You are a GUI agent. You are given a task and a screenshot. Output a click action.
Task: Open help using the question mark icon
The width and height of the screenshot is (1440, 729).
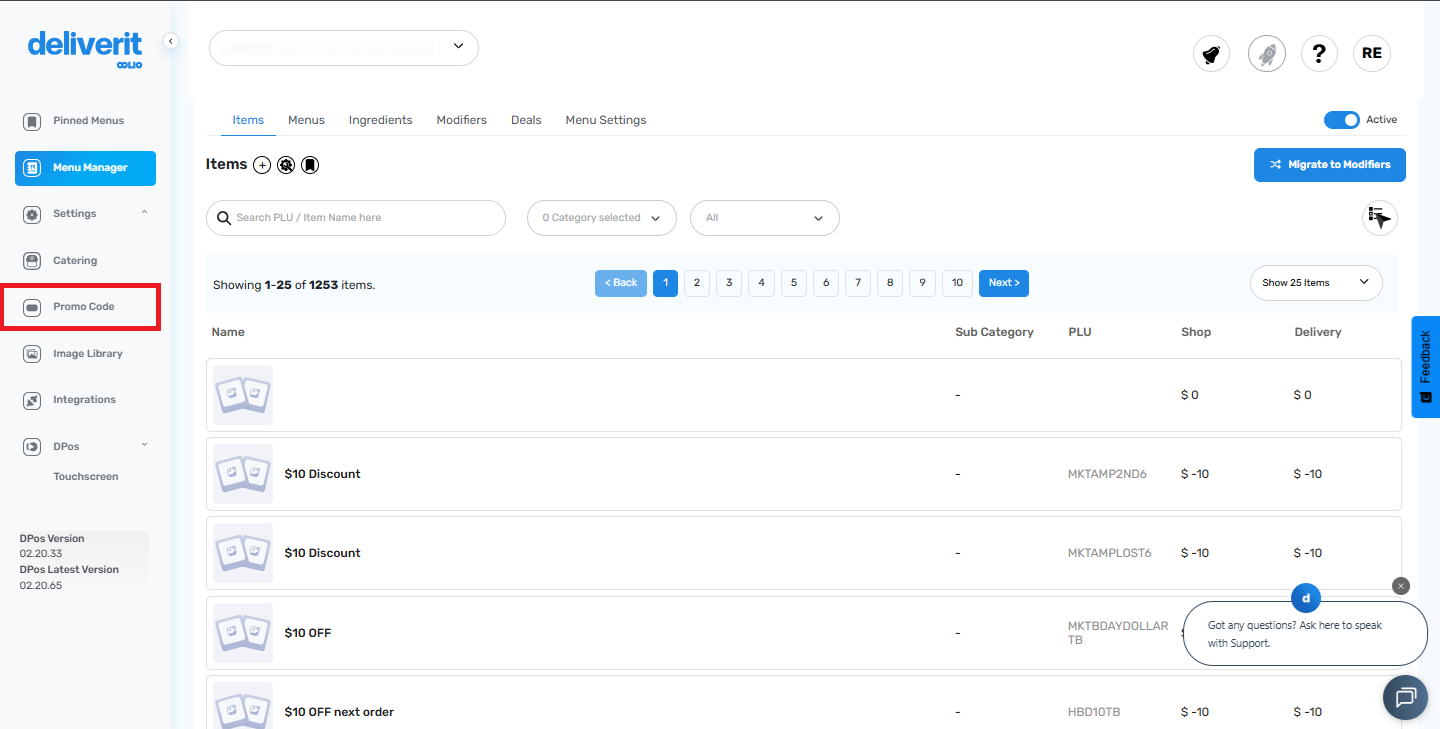point(1319,53)
